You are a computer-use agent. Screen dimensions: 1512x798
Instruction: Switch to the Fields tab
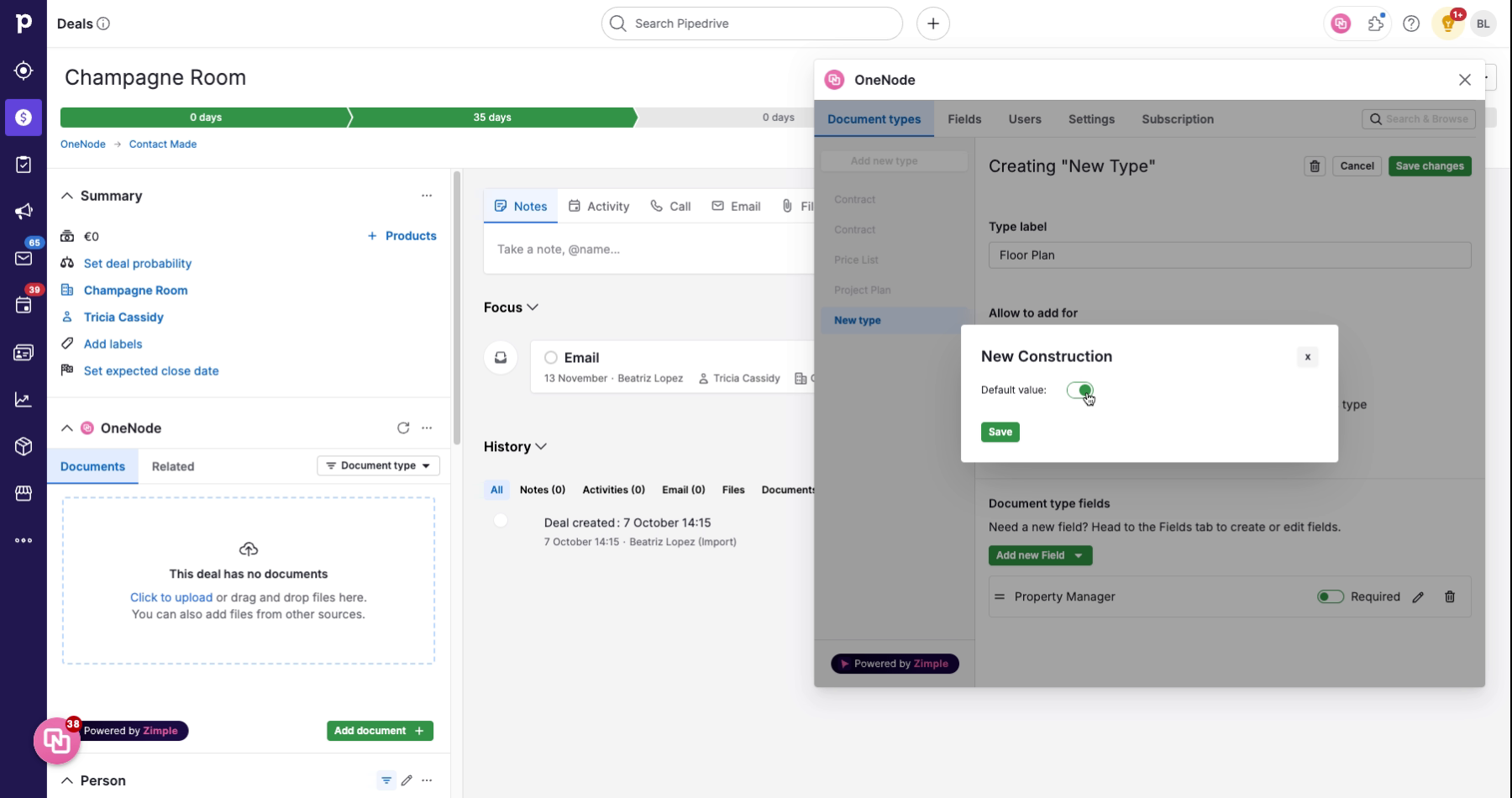click(964, 119)
